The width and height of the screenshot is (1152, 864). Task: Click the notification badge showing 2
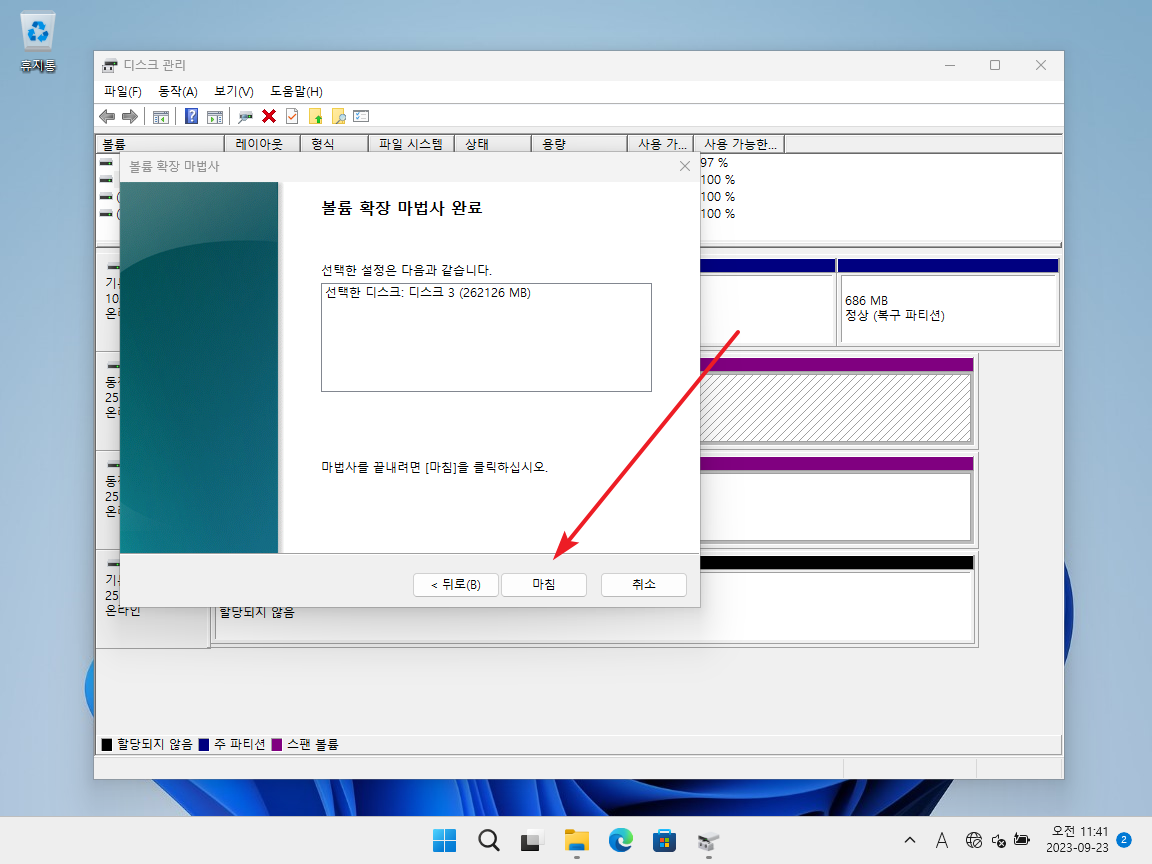click(1123, 840)
